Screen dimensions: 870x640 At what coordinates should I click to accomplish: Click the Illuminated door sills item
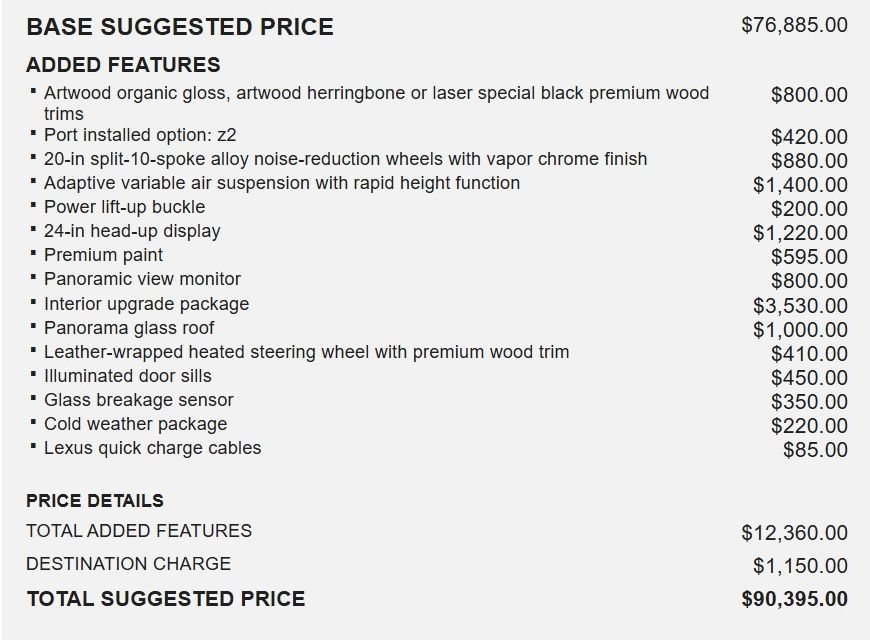(128, 376)
